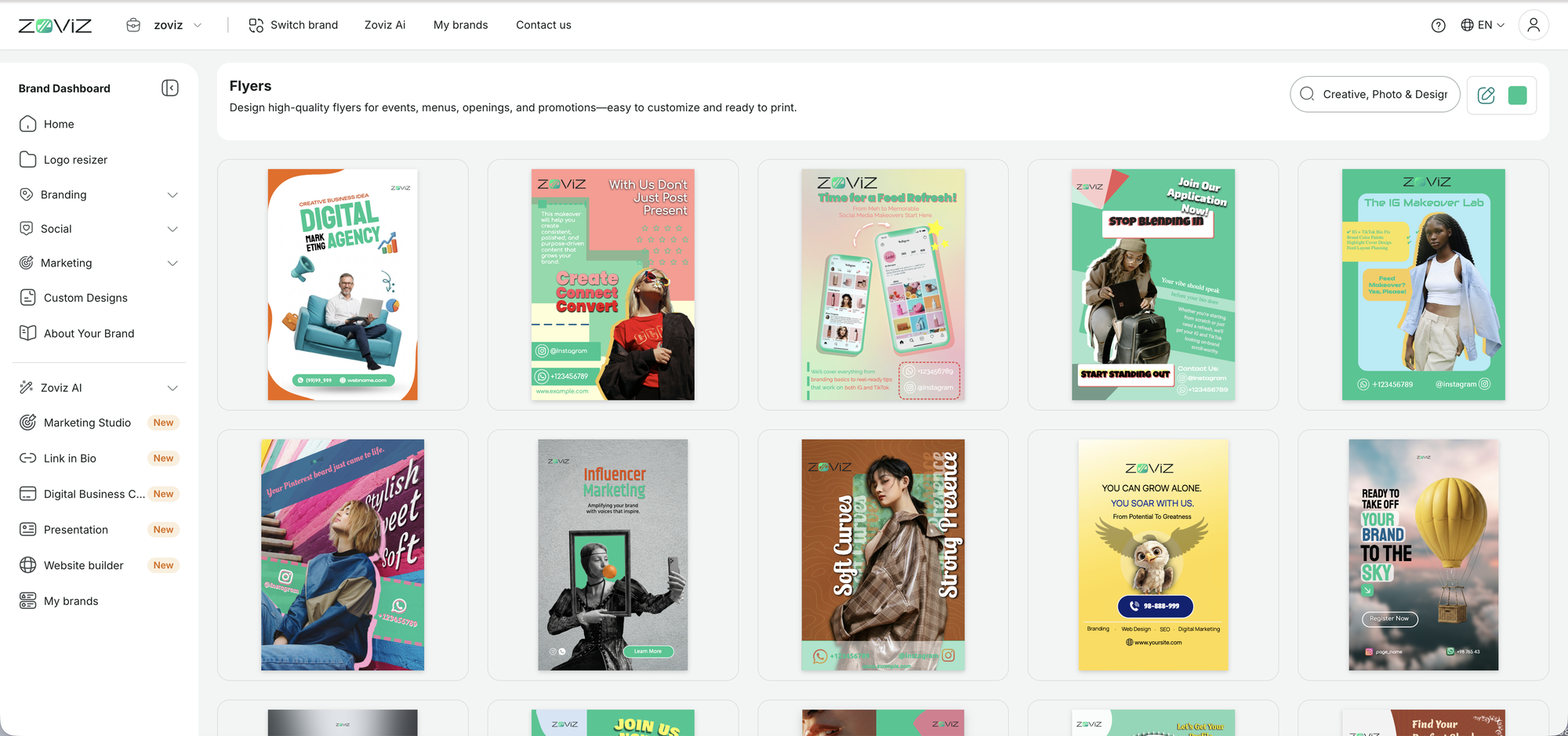This screenshot has height=736, width=1568.
Task: Expand the Social section chevron
Action: (172, 229)
